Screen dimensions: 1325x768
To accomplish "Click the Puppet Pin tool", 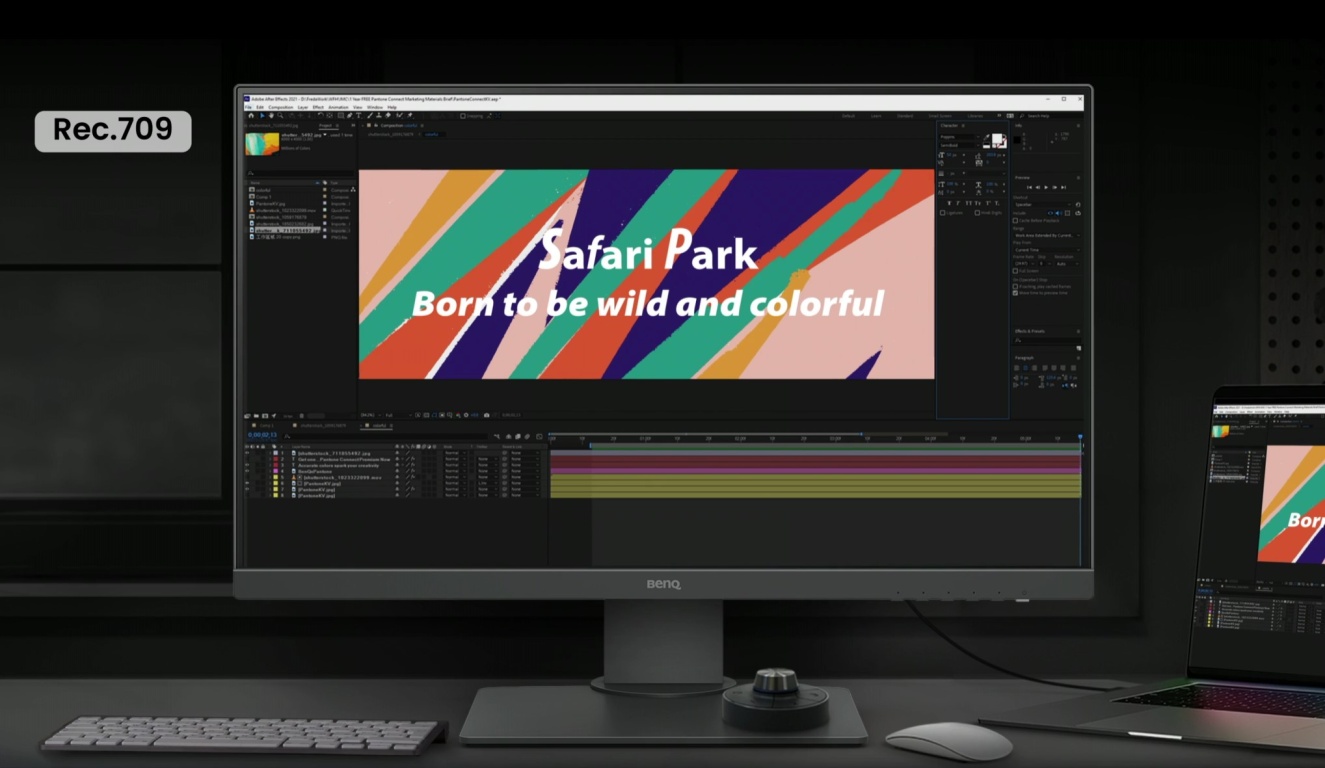I will 409,116.
